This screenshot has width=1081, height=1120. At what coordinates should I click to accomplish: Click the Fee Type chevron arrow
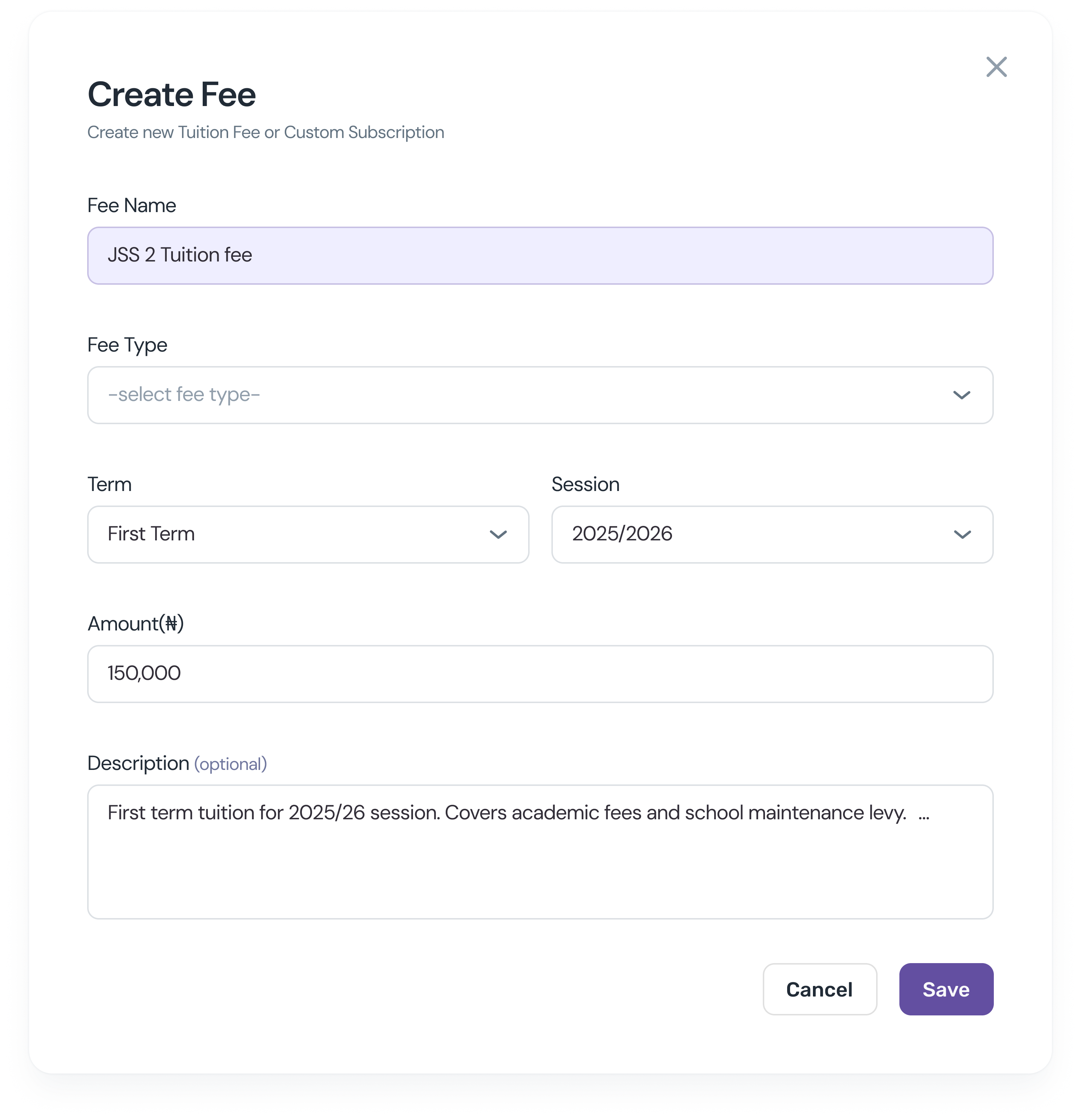(961, 395)
